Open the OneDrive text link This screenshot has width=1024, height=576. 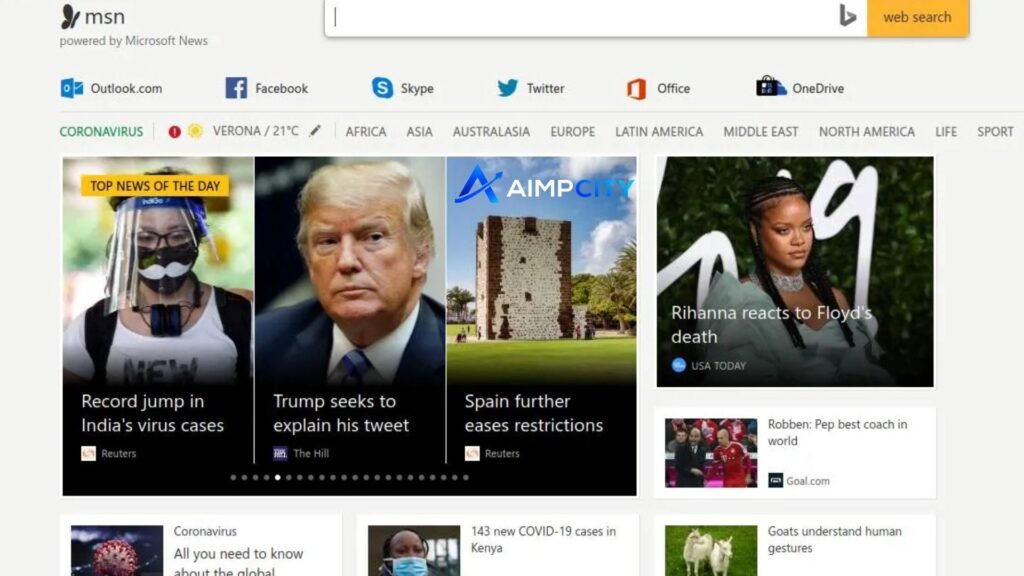click(x=818, y=88)
